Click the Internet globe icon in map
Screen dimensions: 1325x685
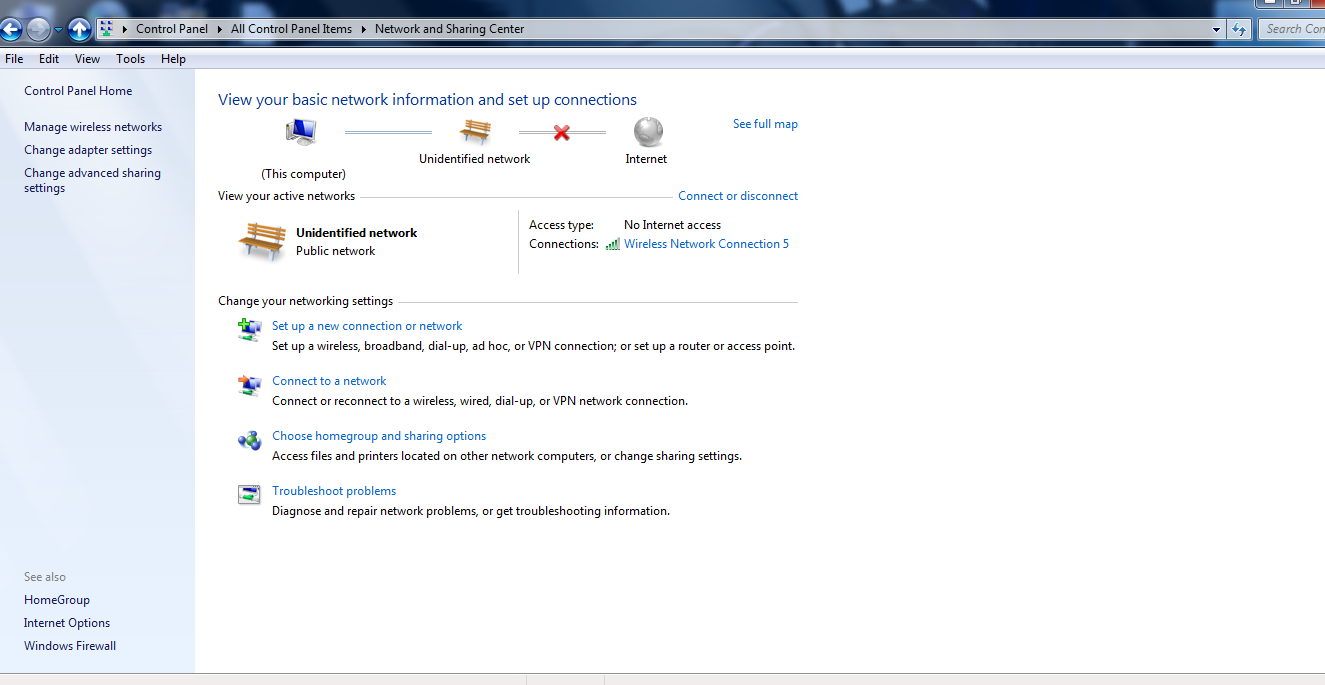click(x=648, y=132)
